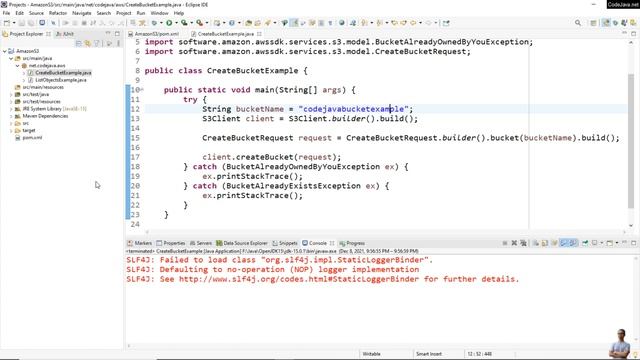Click the Pin Console icon

pos(585,243)
